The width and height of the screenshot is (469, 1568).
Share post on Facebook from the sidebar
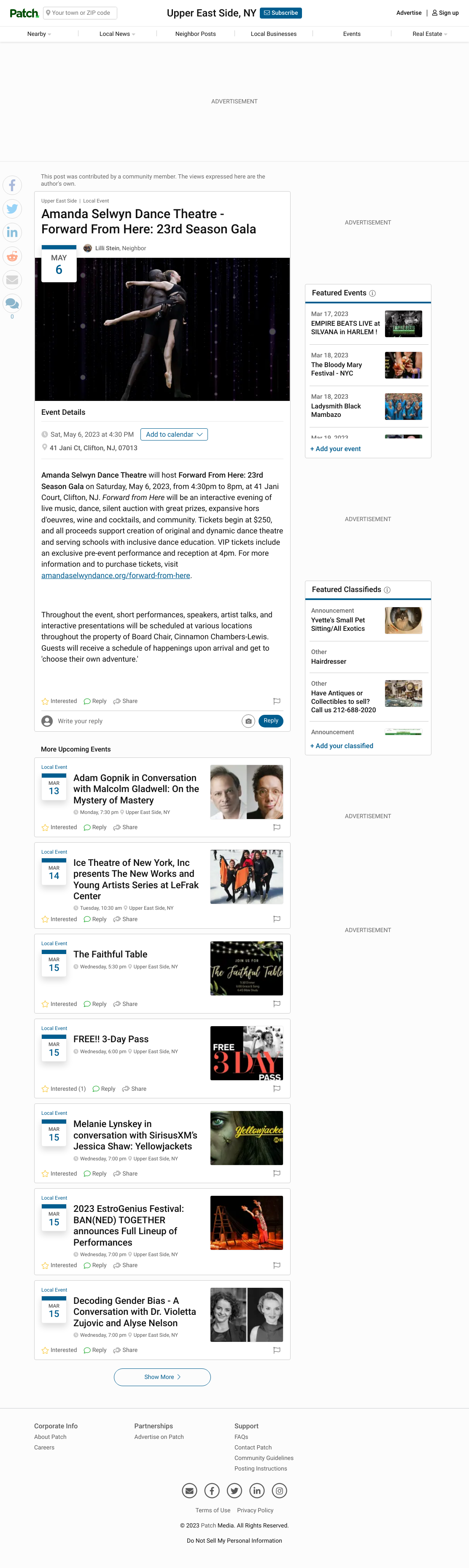click(x=12, y=185)
